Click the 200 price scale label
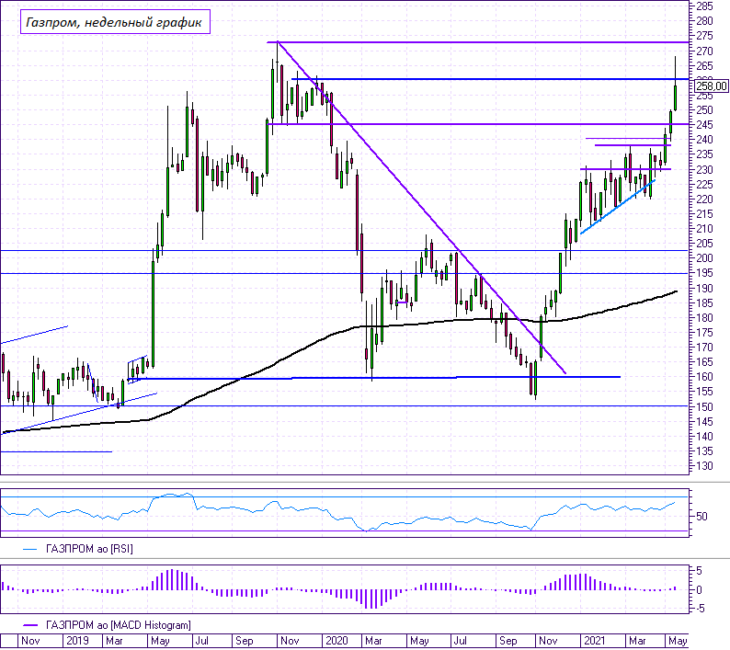The width and height of the screenshot is (730, 650). (704, 258)
